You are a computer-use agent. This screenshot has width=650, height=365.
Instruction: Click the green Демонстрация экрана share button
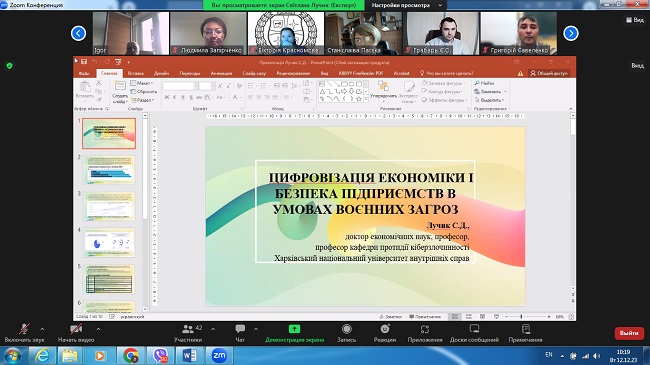(294, 333)
